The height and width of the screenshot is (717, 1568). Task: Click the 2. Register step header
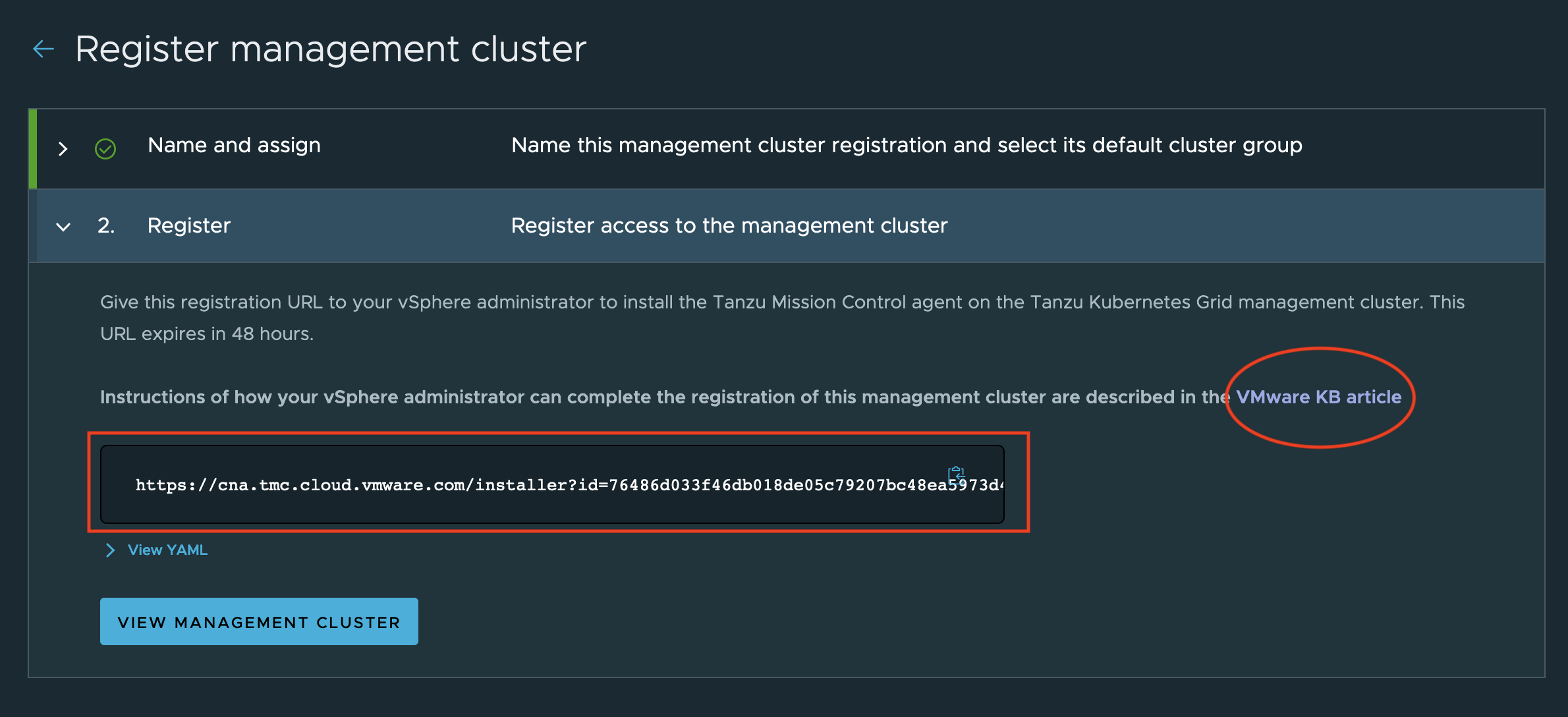[188, 226]
